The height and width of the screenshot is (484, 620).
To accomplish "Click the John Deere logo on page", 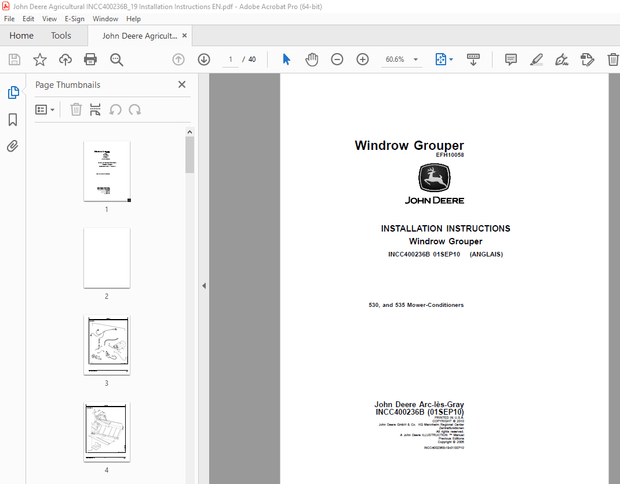I will pyautogui.click(x=434, y=184).
